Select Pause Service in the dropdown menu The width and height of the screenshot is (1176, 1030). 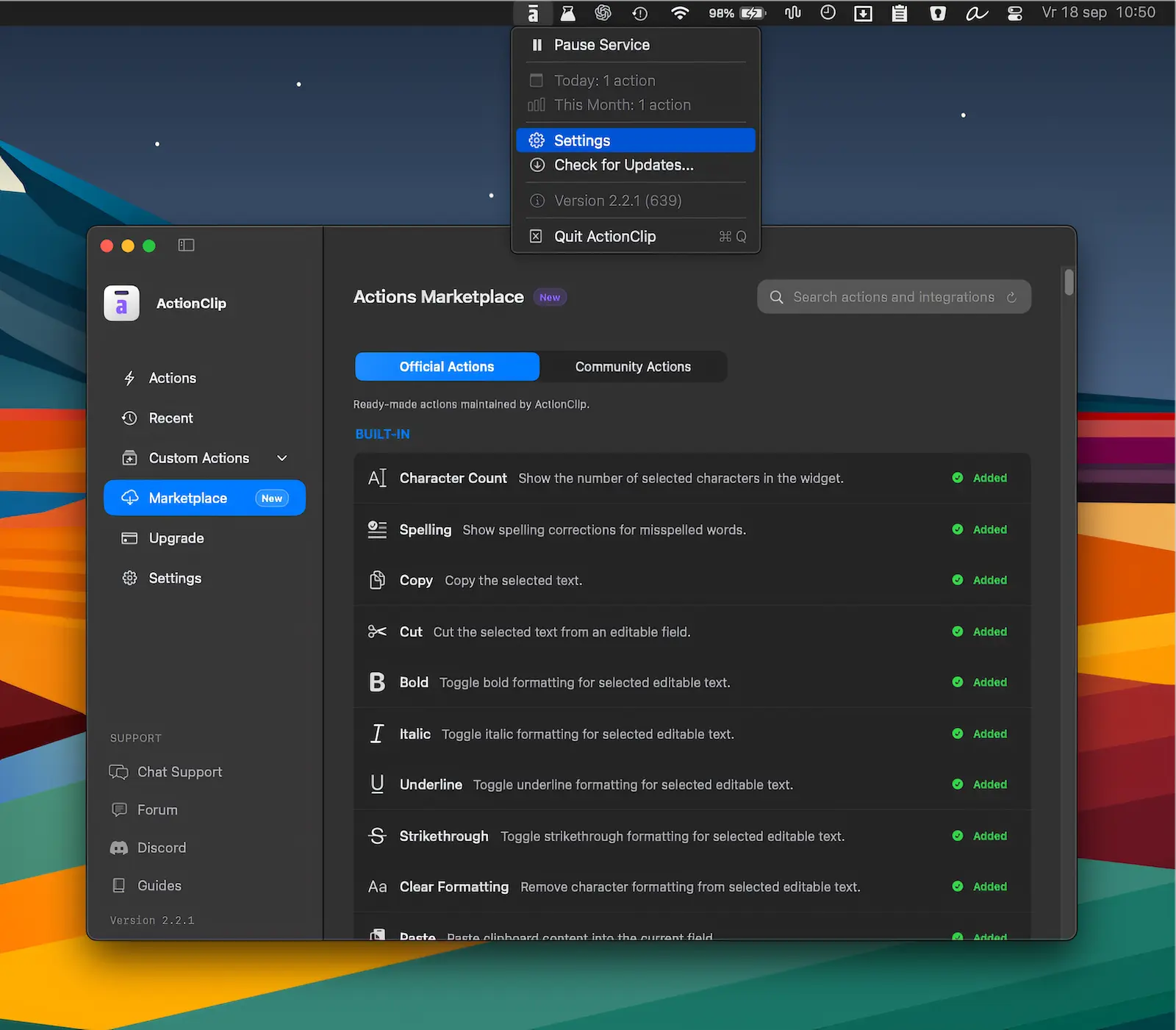tap(636, 45)
